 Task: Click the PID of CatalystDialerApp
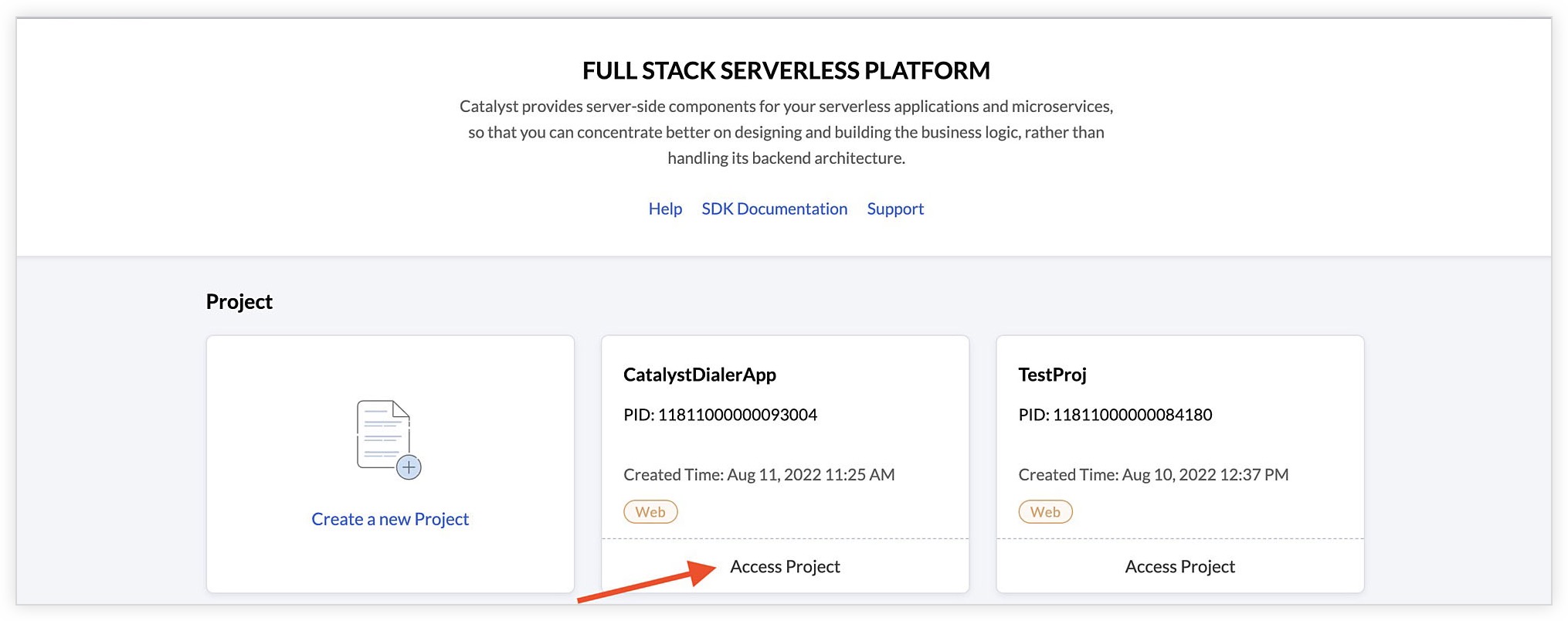[720, 415]
